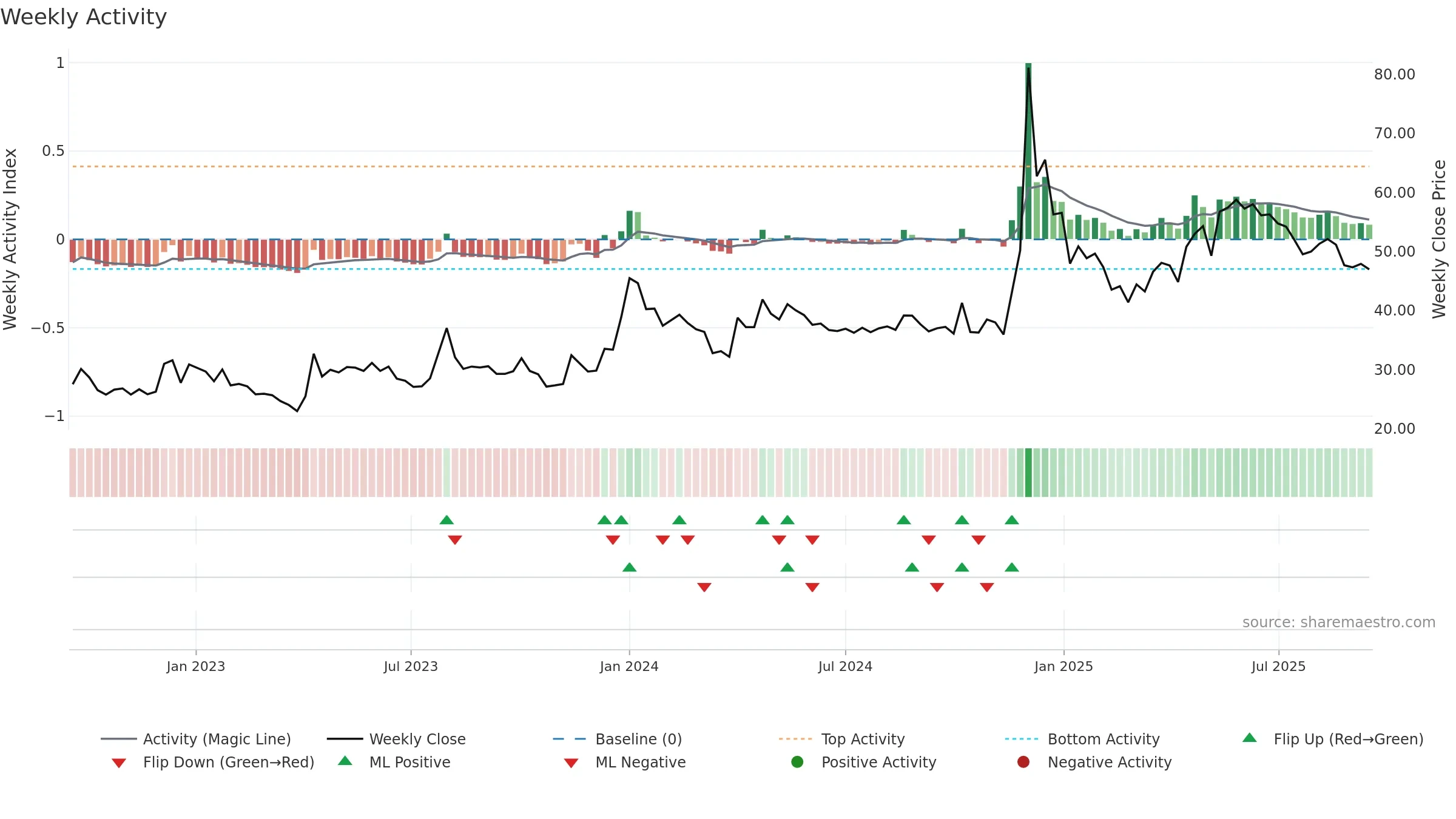Click the tallest dark green activity bar
This screenshot has width=1456, height=819.
pyautogui.click(x=1028, y=151)
